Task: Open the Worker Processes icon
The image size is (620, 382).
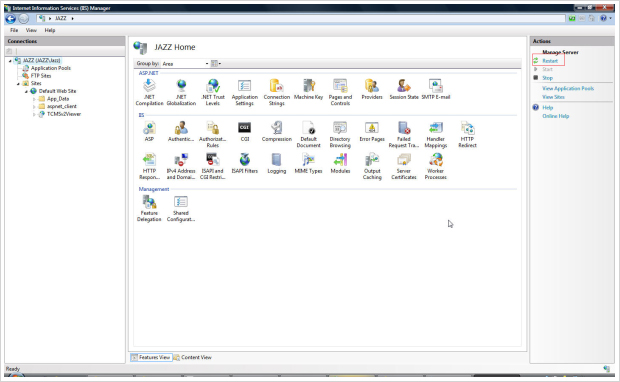Action: click(435, 166)
